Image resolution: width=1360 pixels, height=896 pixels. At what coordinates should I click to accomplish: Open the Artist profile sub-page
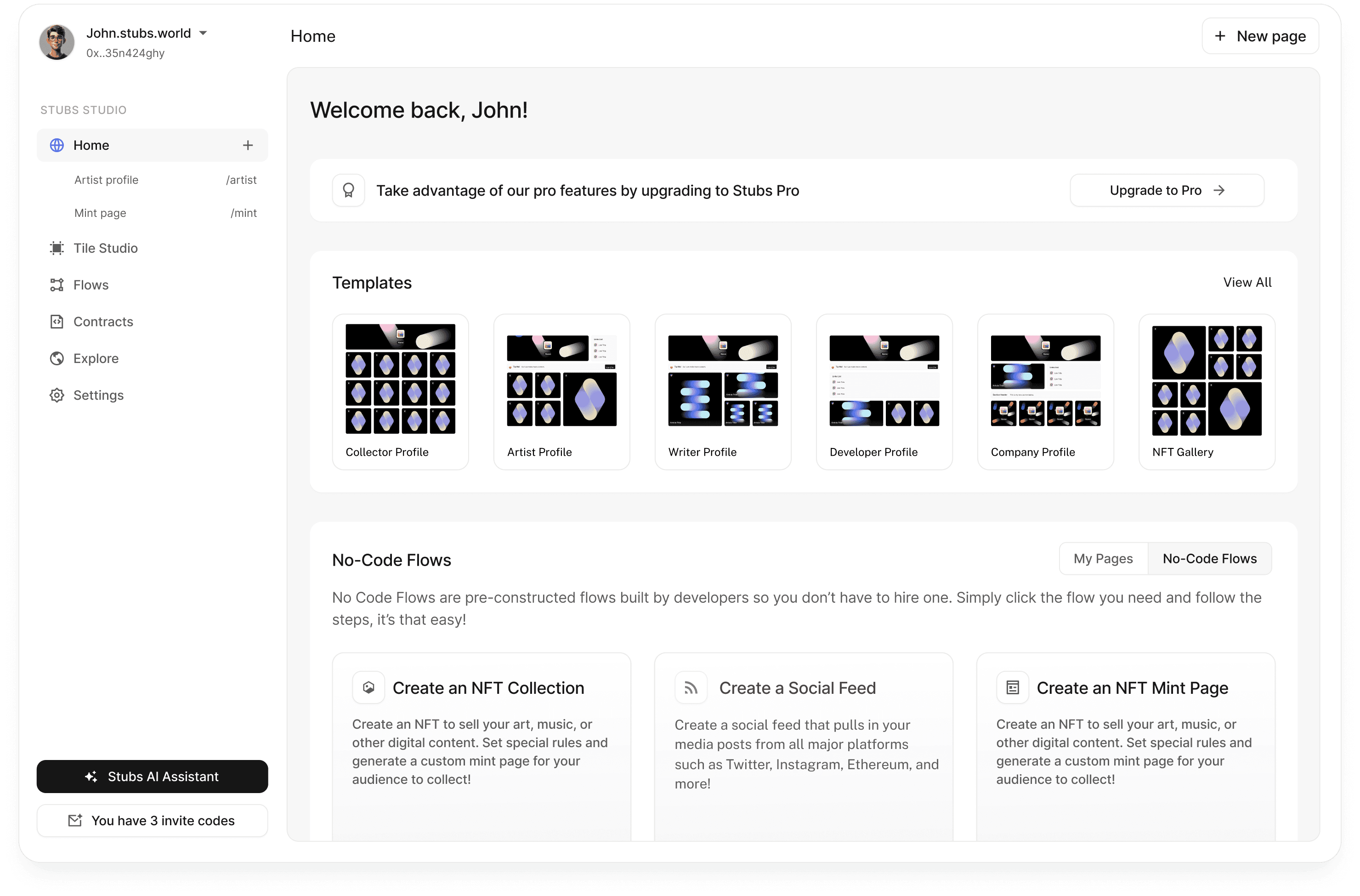106,180
